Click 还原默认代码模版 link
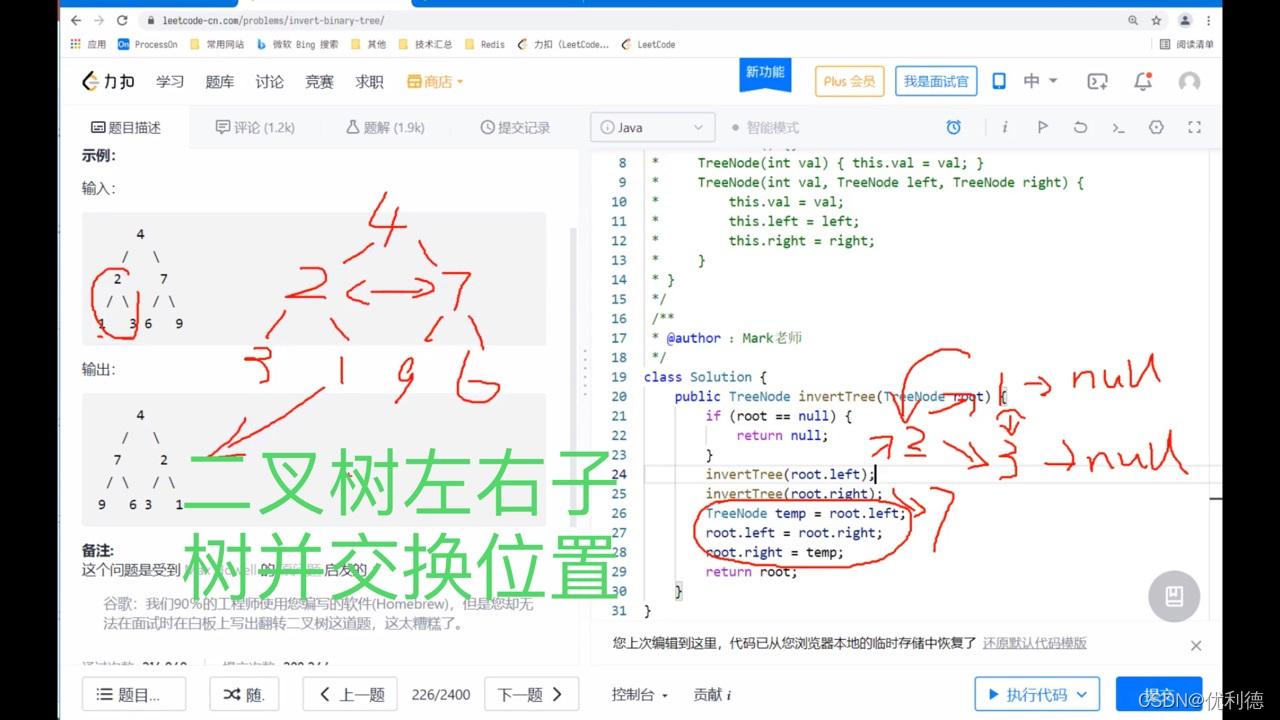Image resolution: width=1280 pixels, height=720 pixels. click(1034, 643)
